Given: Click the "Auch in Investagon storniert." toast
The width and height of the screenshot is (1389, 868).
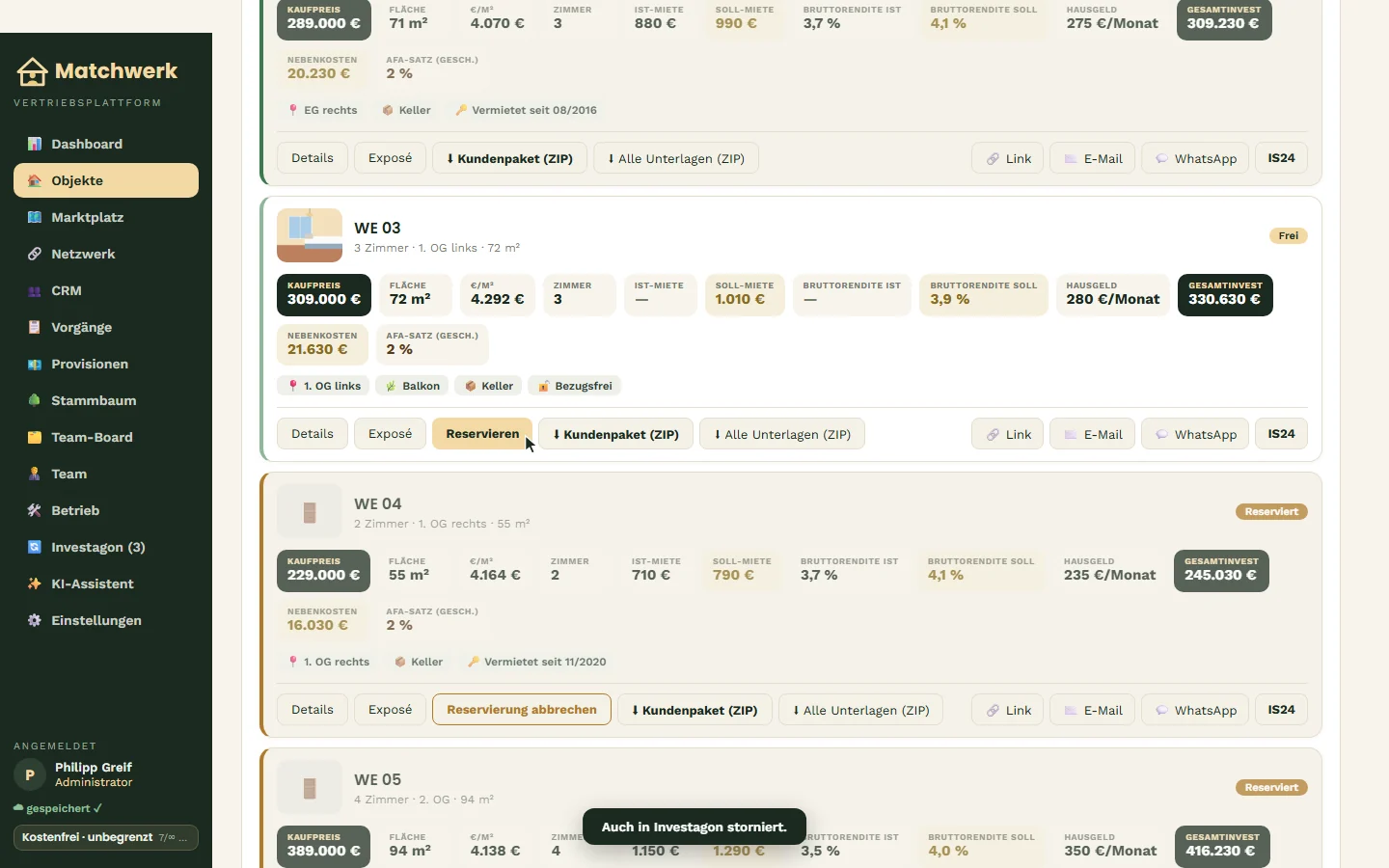Looking at the screenshot, I should point(694,827).
